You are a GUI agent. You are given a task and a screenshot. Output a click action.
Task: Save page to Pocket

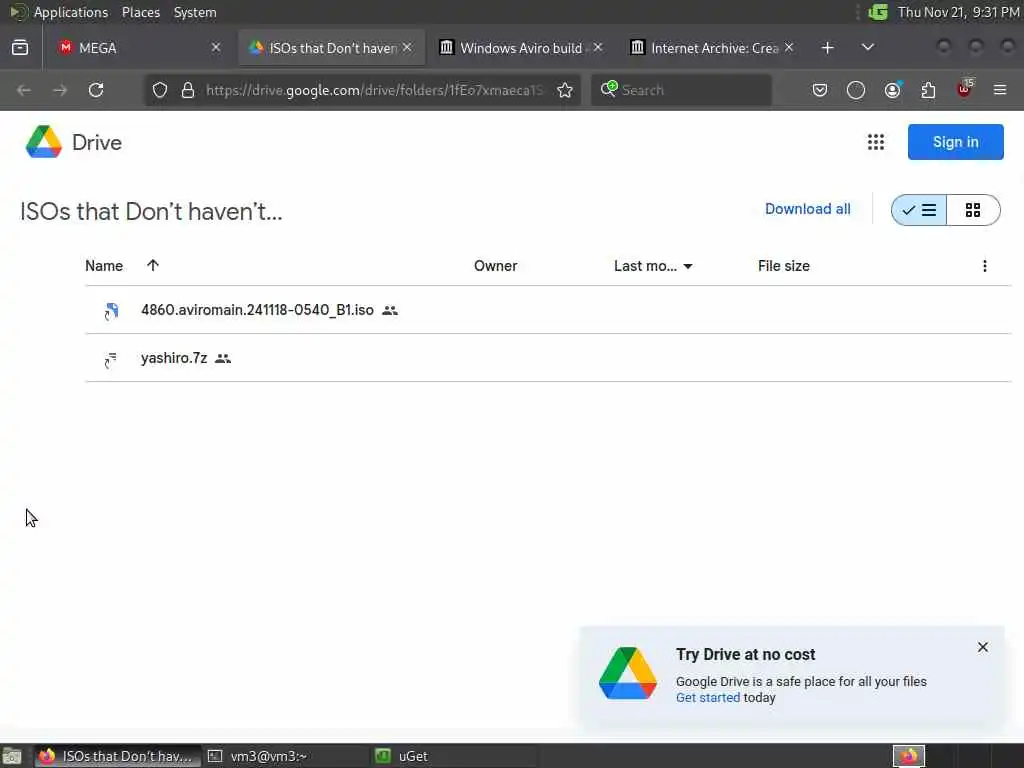820,90
